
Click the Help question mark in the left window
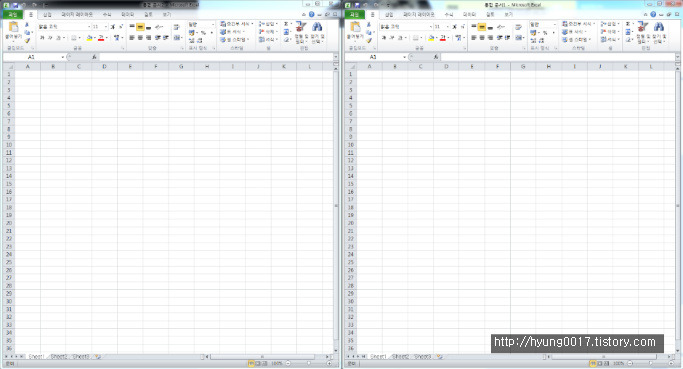311,14
